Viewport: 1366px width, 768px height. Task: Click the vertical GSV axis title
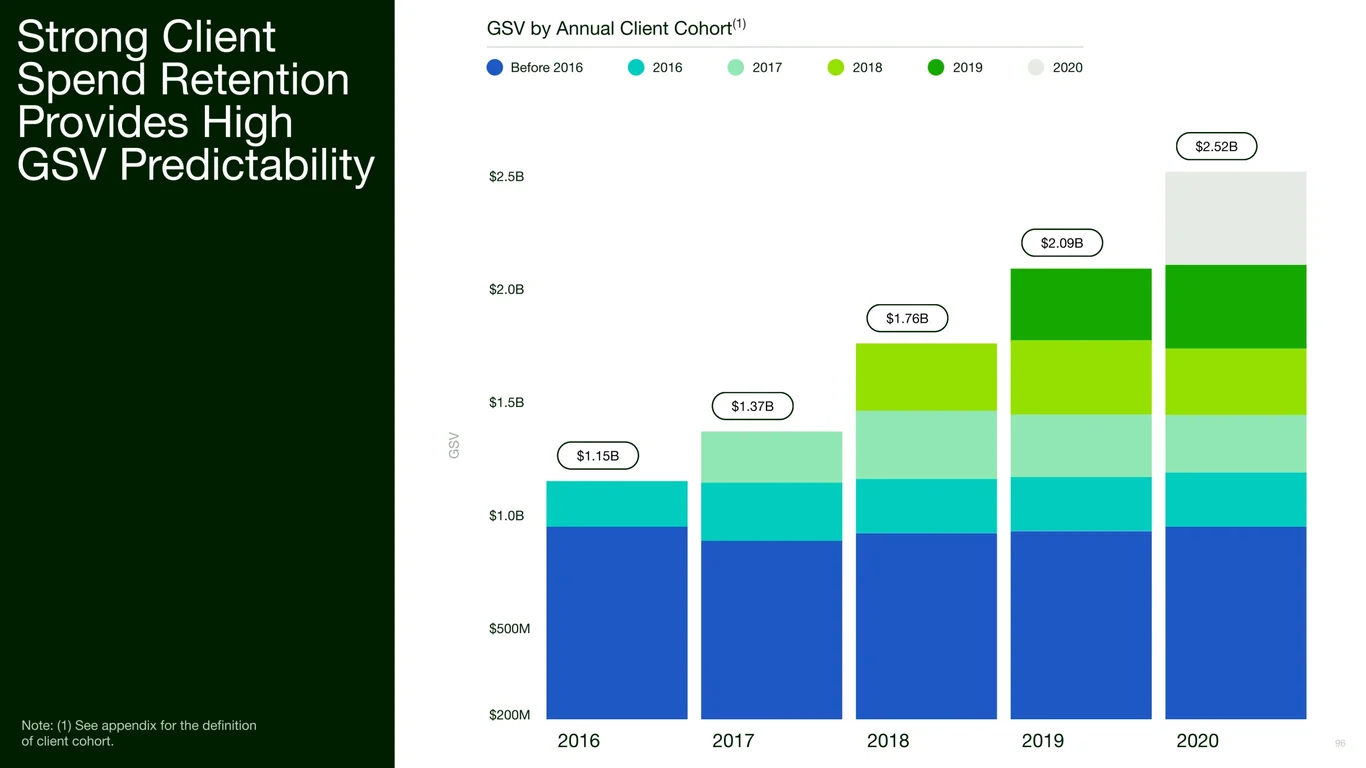point(454,446)
